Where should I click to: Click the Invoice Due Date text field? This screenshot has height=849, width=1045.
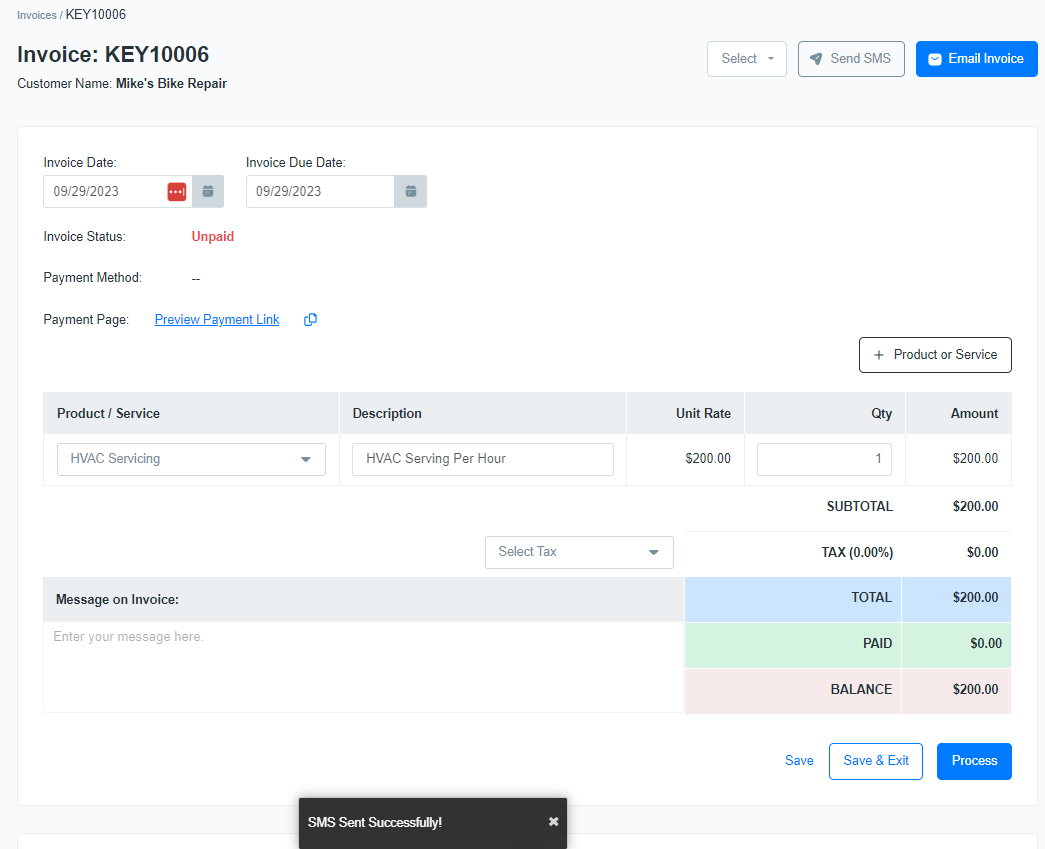pos(320,191)
